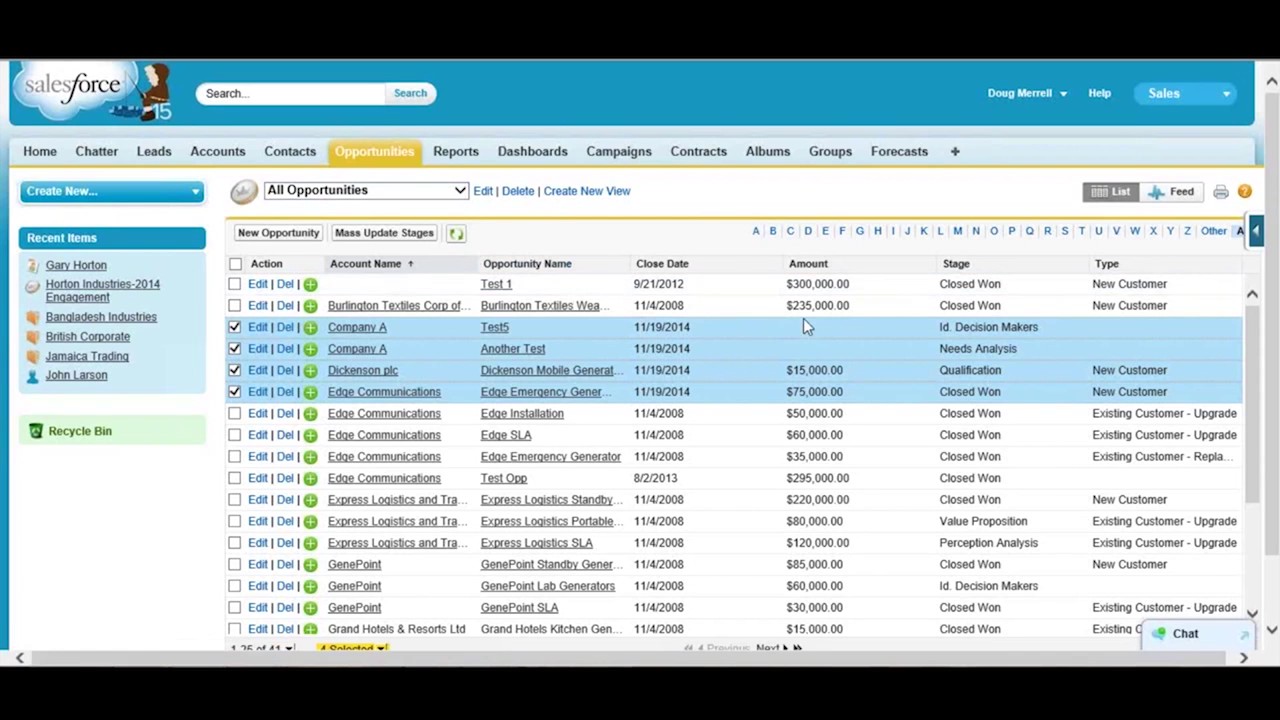Viewport: 1280px width, 720px height.
Task: Sort by Opportunity Name column header
Action: click(527, 264)
